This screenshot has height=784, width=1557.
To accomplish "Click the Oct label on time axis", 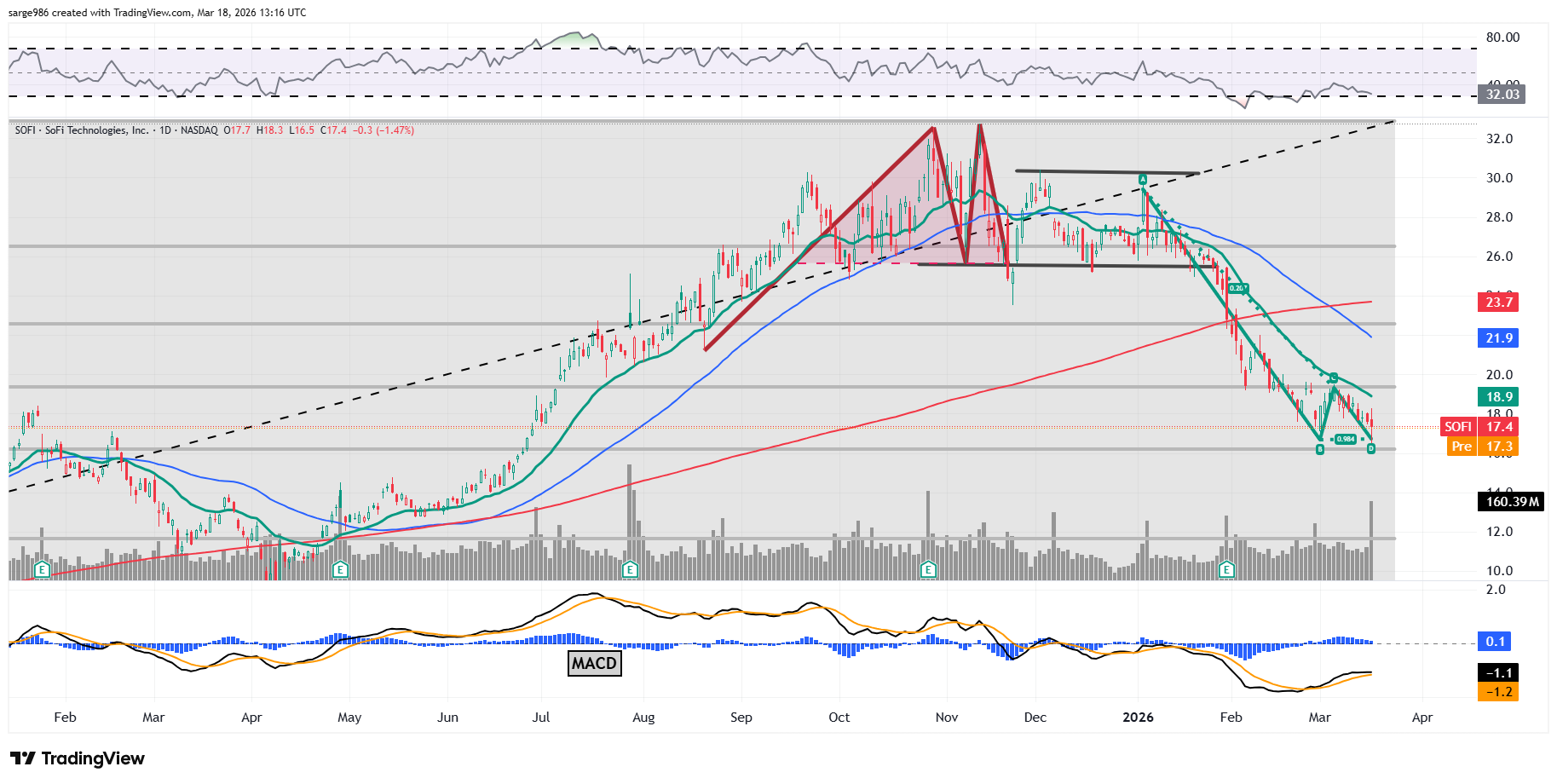I will point(839,718).
